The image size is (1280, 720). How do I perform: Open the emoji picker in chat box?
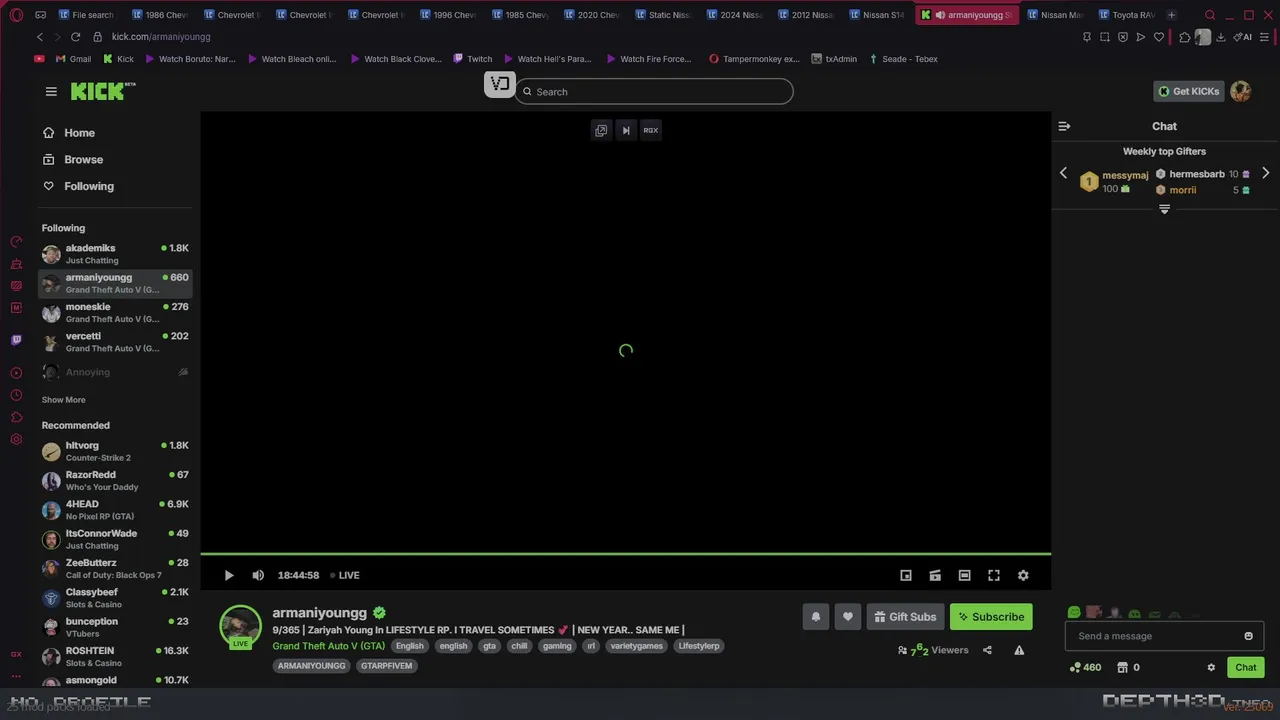[x=1248, y=636]
